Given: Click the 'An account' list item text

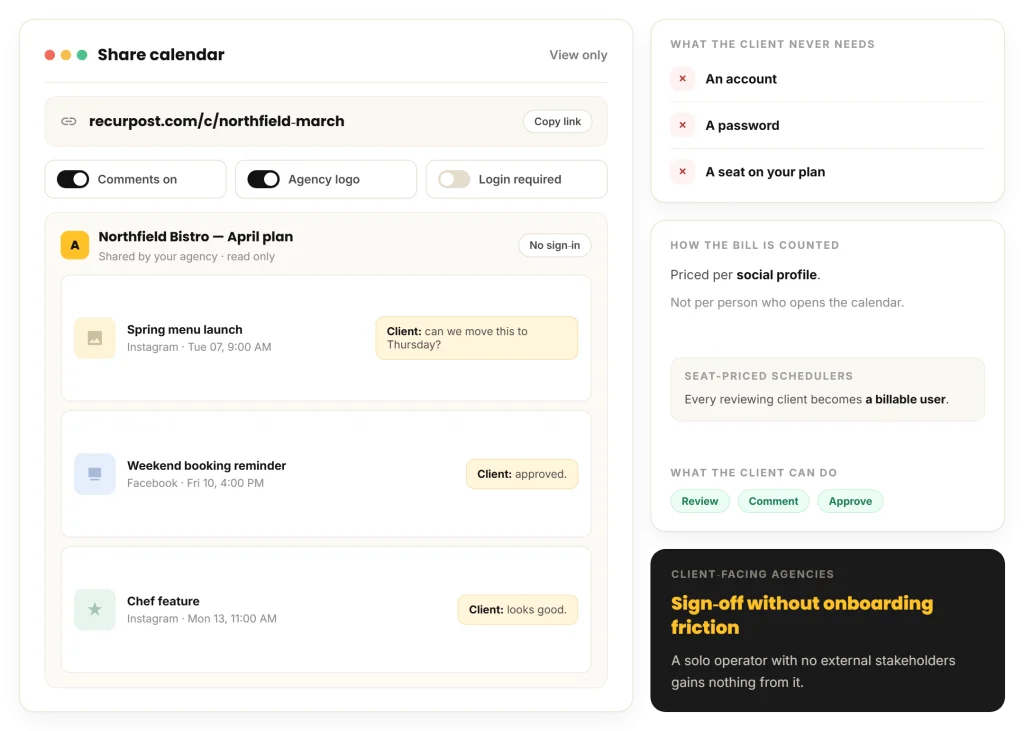Looking at the screenshot, I should (741, 79).
